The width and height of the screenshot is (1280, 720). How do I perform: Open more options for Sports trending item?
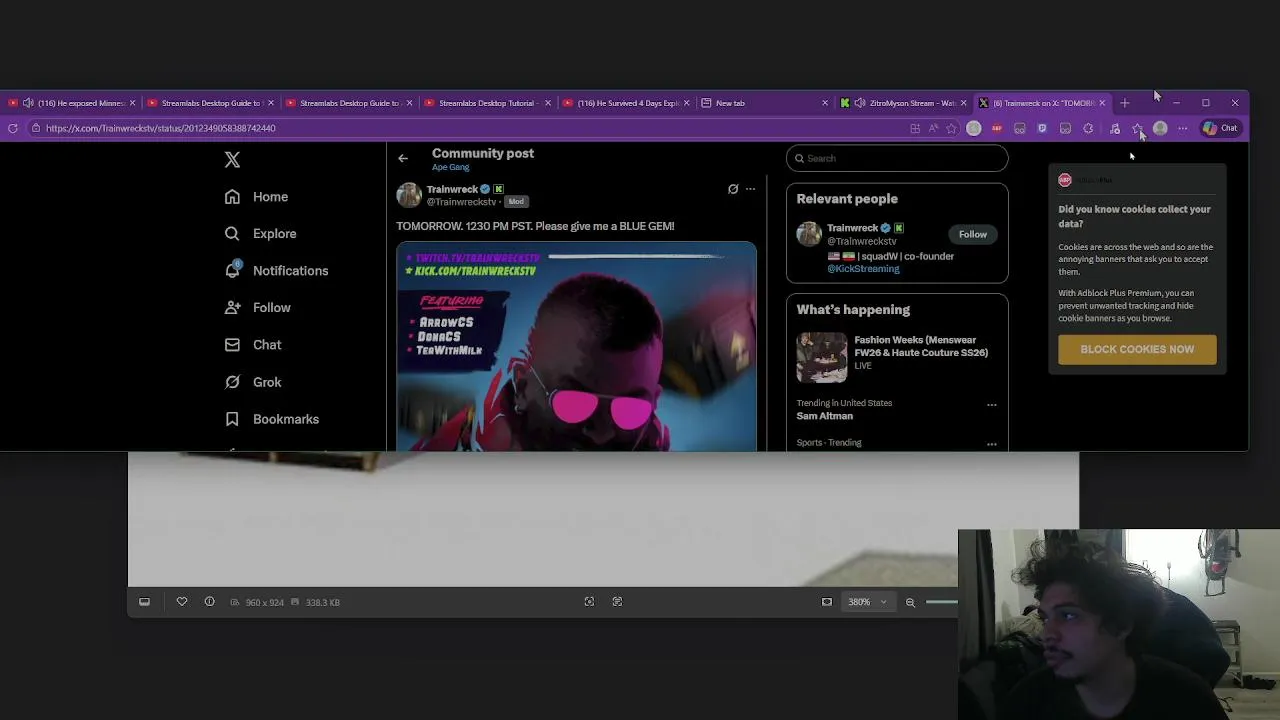click(992, 444)
